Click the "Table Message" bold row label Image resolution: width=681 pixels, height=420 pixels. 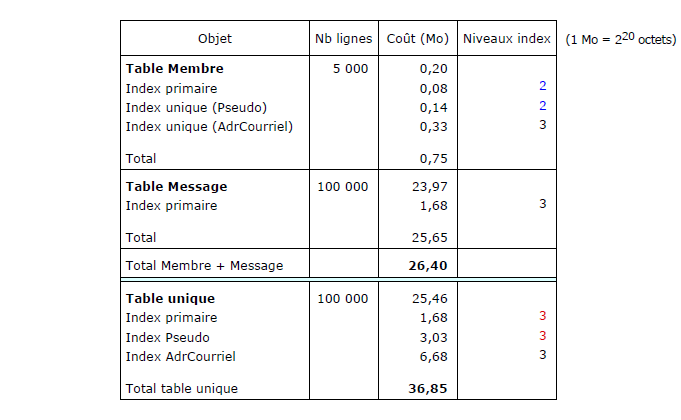(176, 186)
